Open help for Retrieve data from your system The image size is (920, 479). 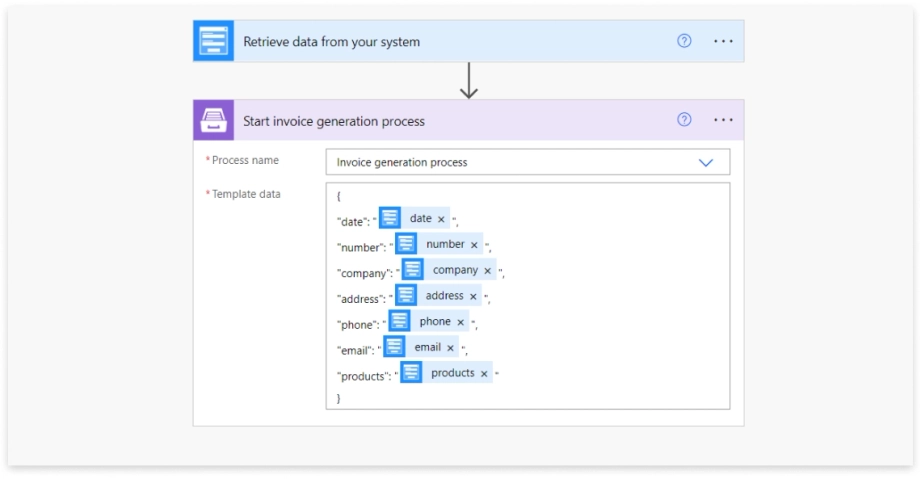click(x=684, y=41)
